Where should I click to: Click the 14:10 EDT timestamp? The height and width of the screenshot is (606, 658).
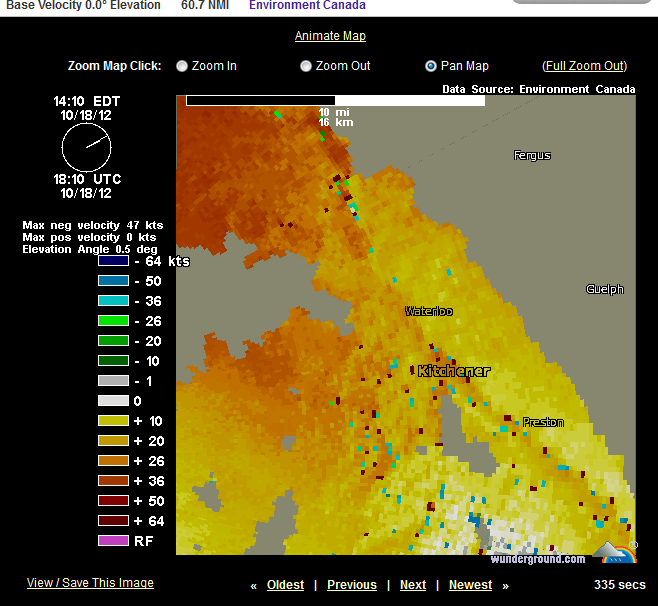(86, 102)
